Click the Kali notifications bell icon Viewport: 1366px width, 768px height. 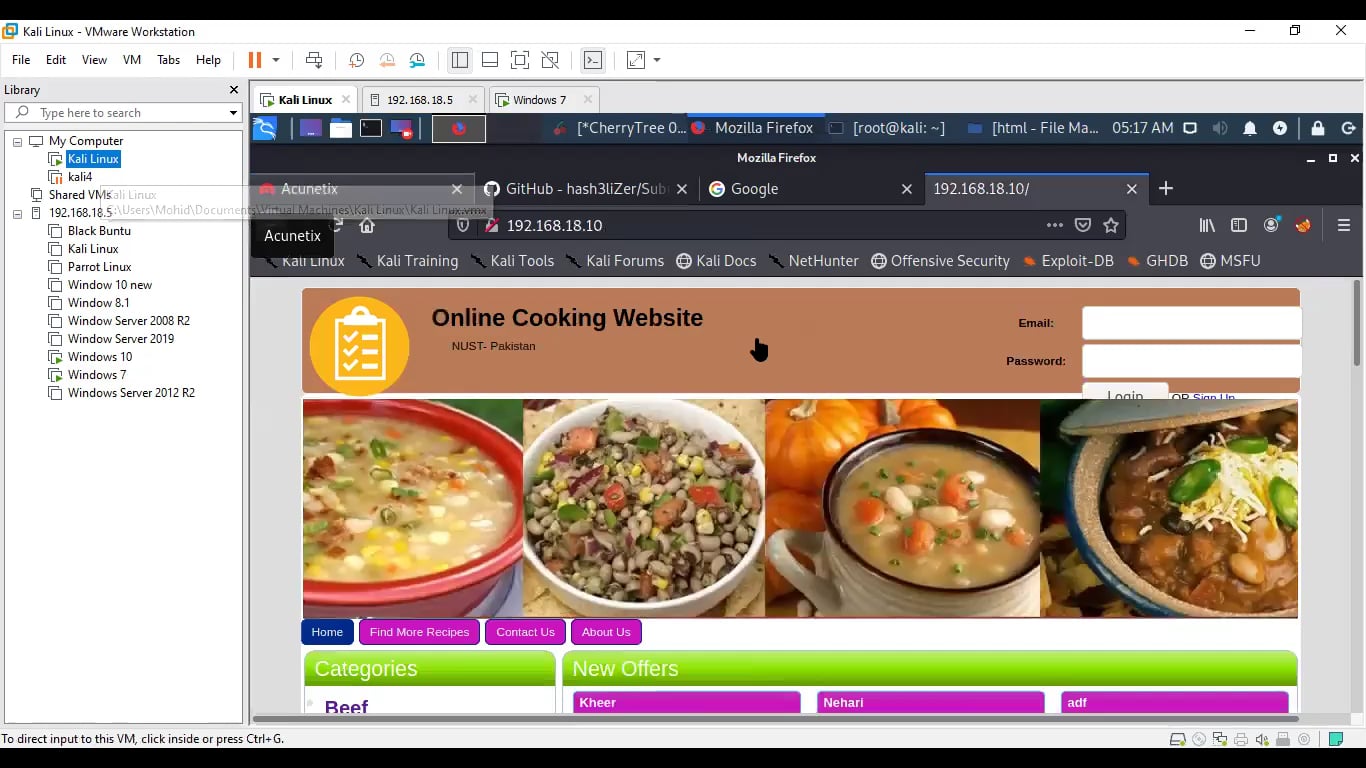(x=1250, y=128)
